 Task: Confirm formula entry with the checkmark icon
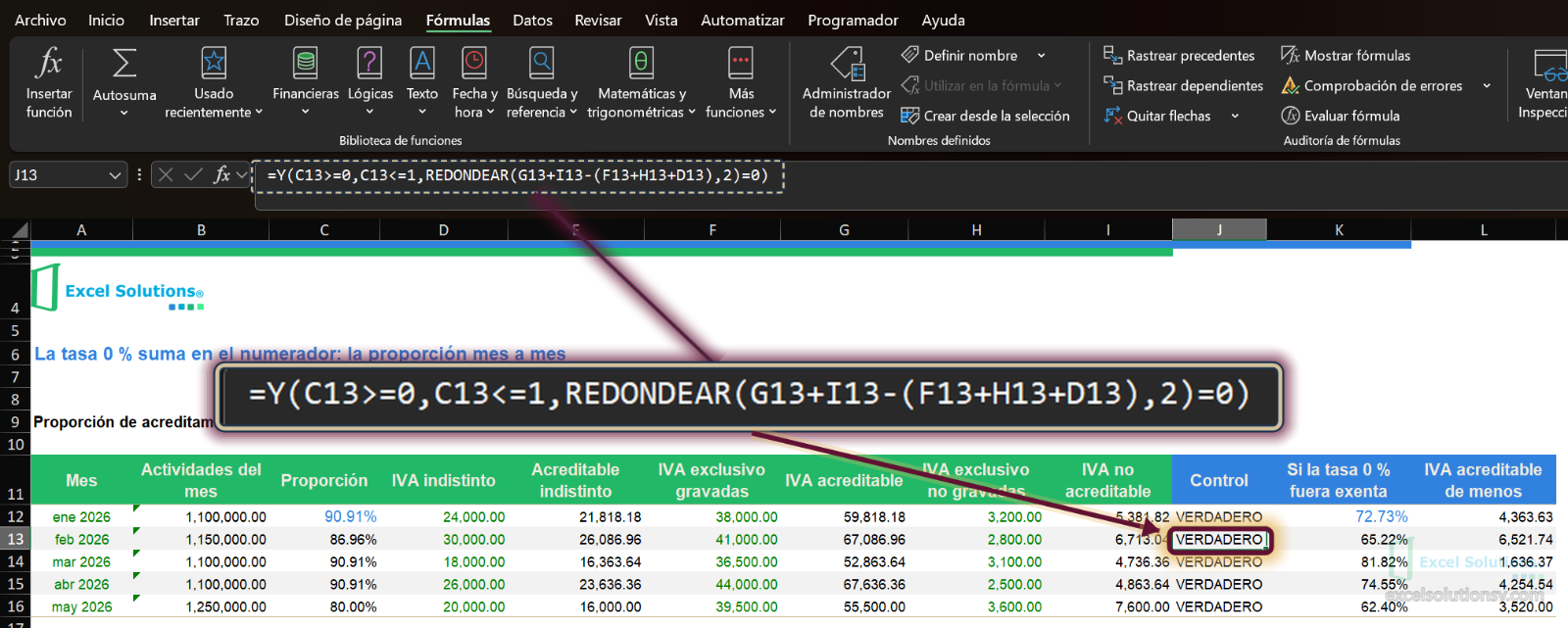tap(194, 175)
